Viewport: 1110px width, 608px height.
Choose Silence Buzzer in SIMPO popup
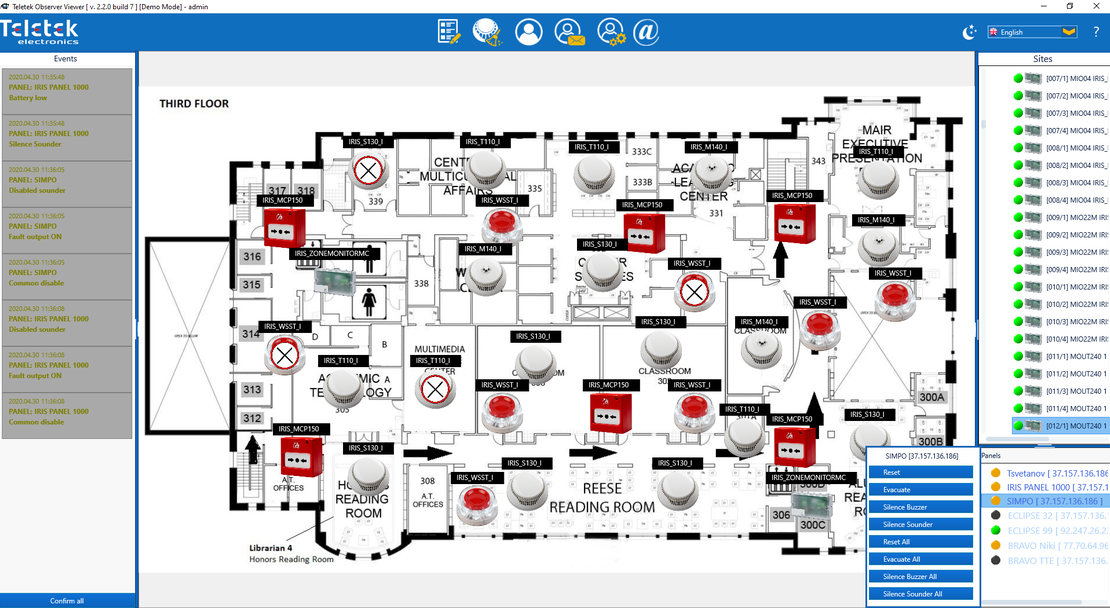tap(921, 507)
